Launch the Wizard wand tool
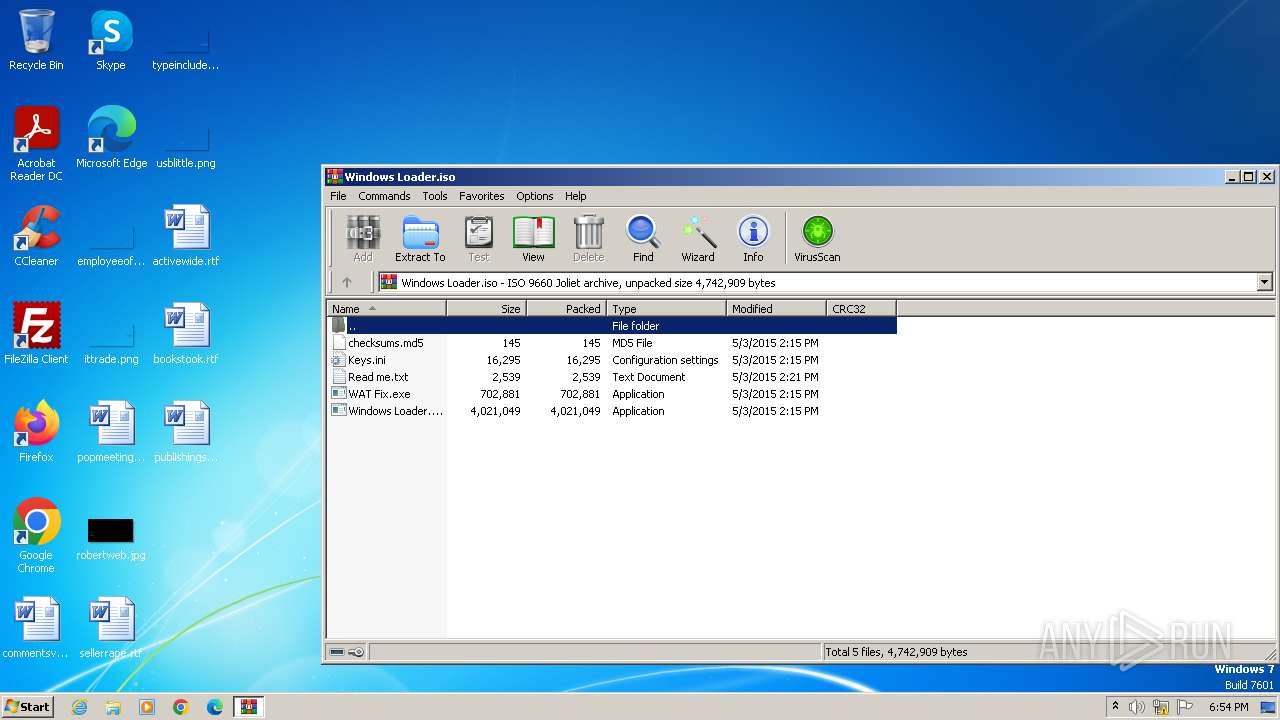This screenshot has height=720, width=1280. point(698,239)
